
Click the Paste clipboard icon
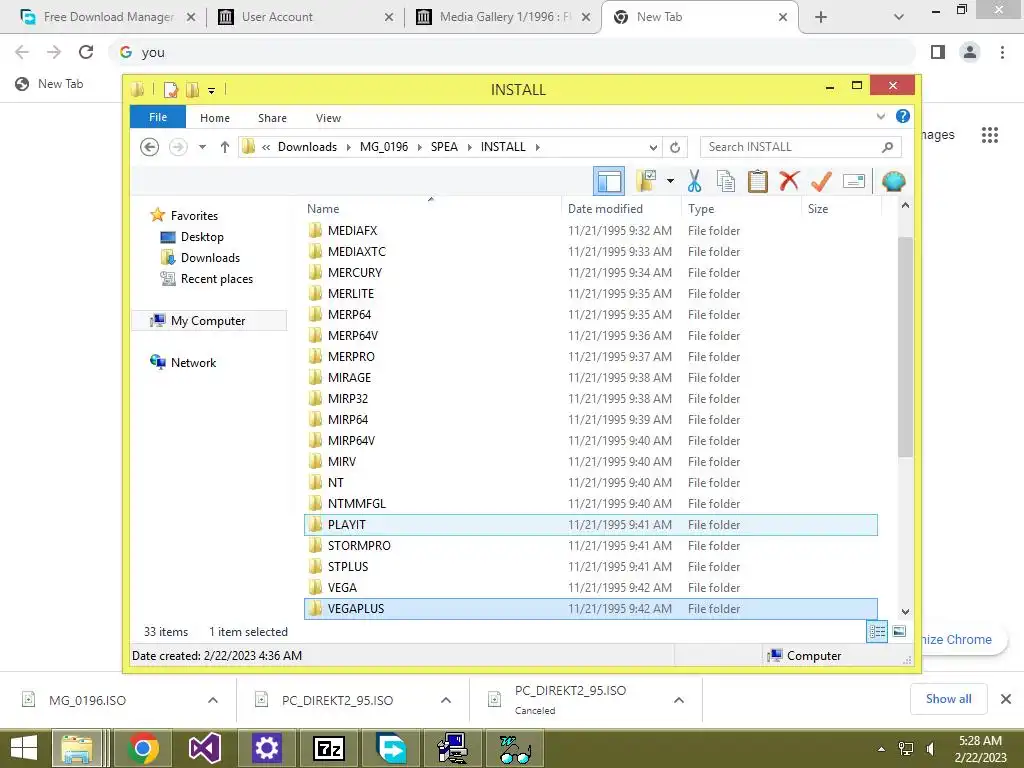pos(758,181)
